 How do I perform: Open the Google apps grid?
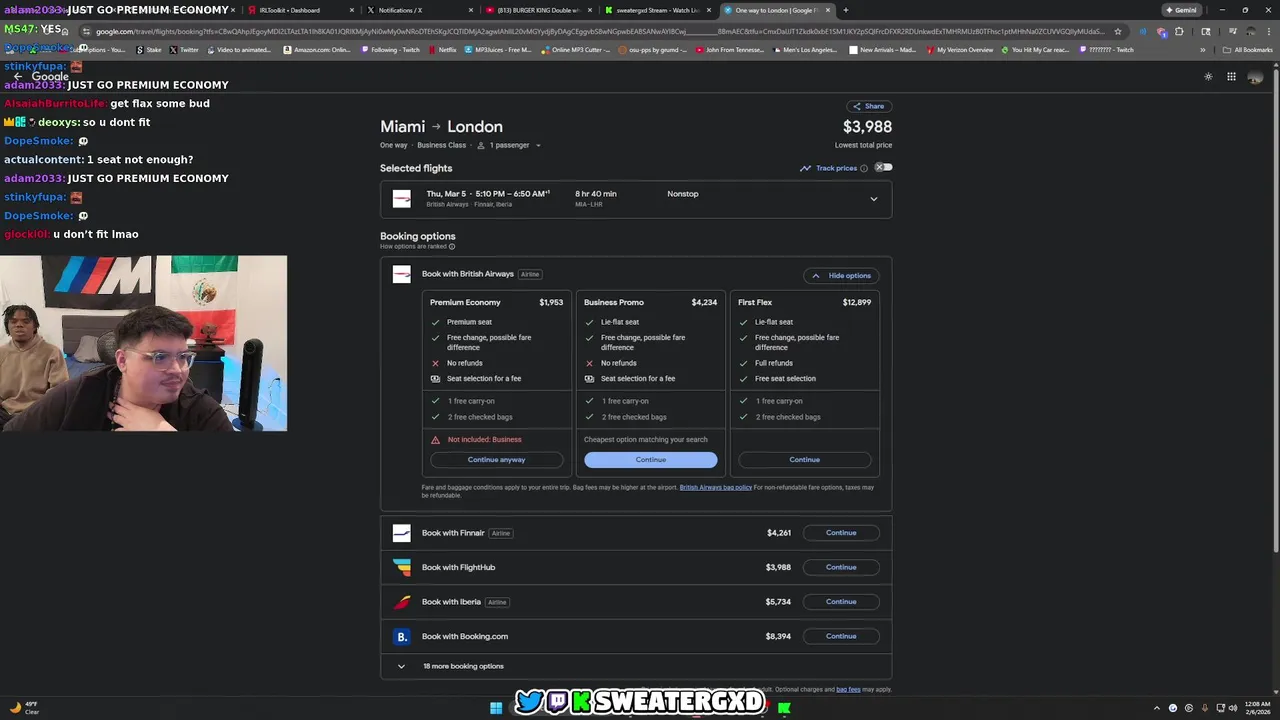[x=1231, y=76]
